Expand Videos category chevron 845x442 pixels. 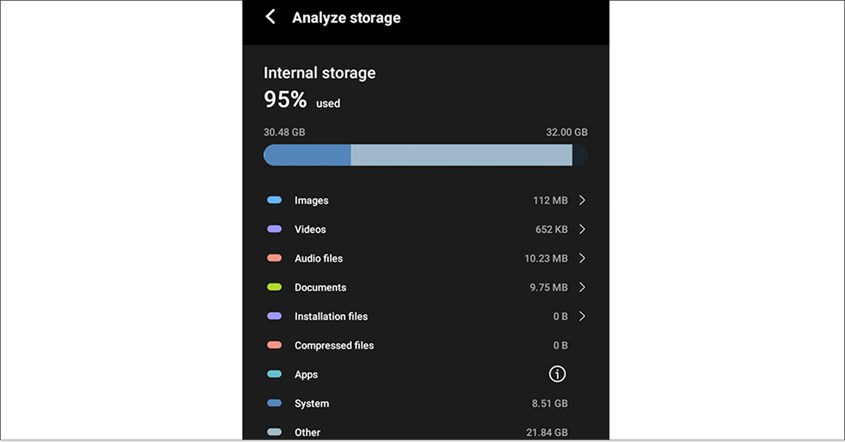(582, 229)
